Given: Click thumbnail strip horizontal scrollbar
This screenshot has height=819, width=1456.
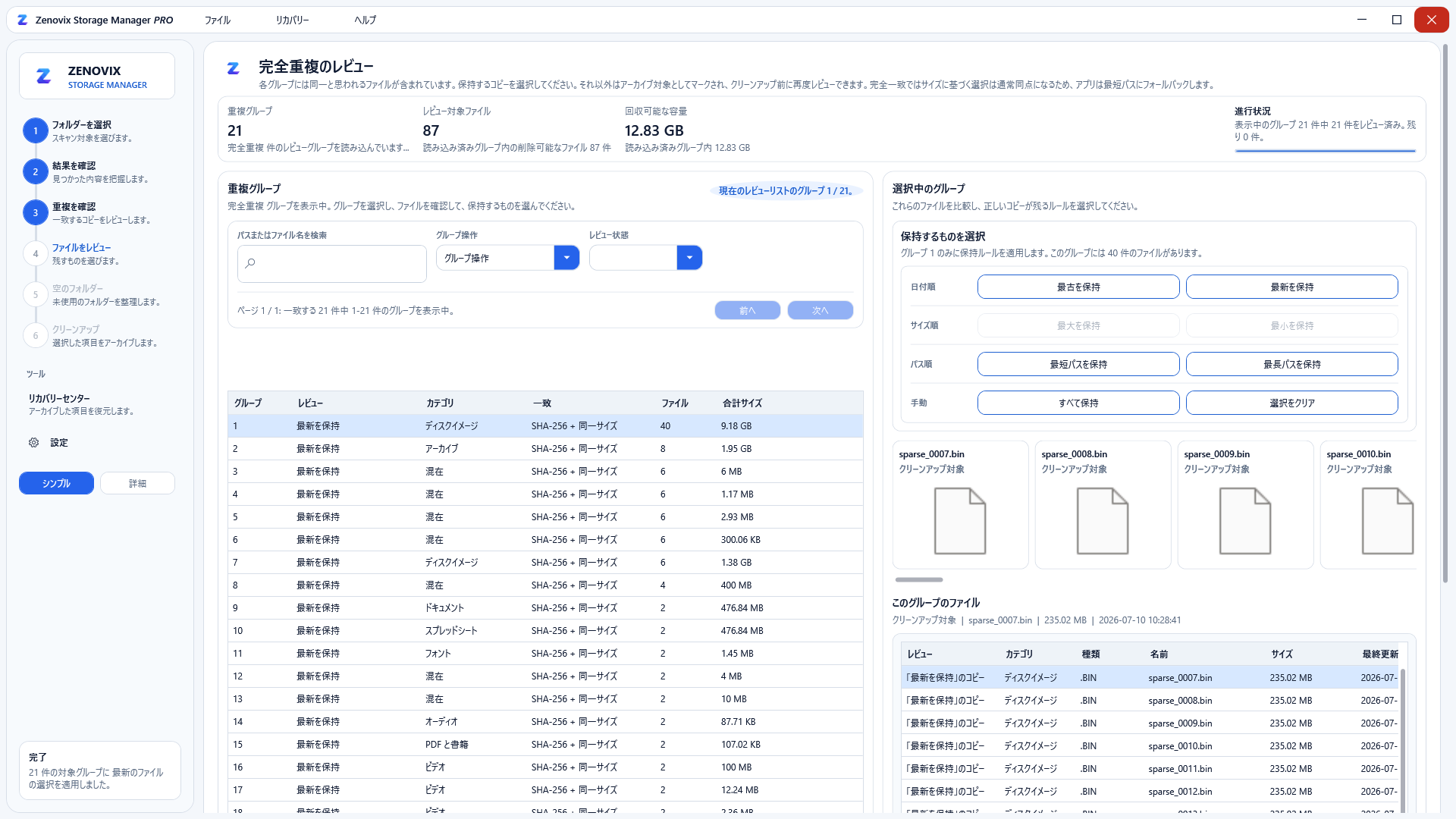Looking at the screenshot, I should click(919, 580).
